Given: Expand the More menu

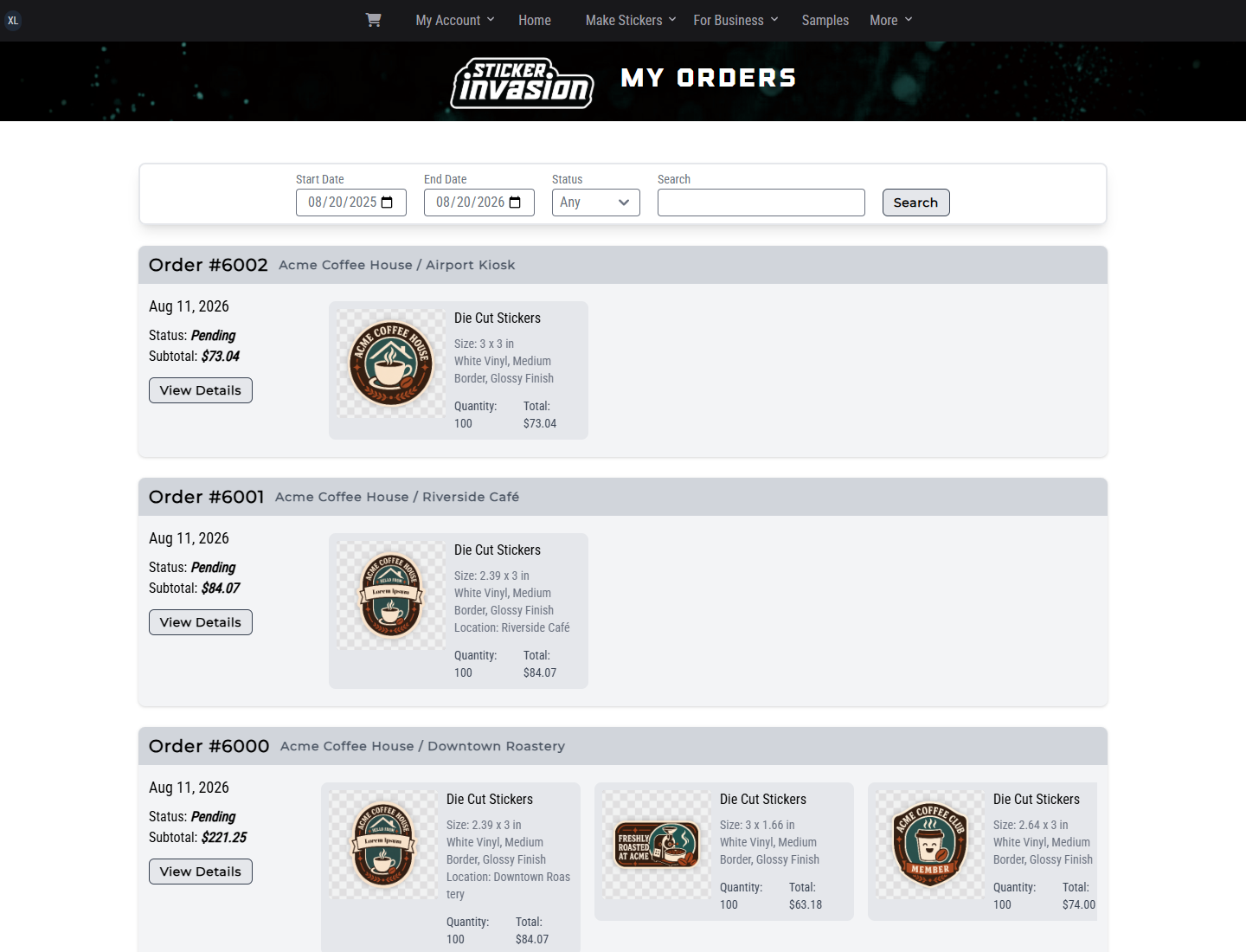Looking at the screenshot, I should [891, 20].
